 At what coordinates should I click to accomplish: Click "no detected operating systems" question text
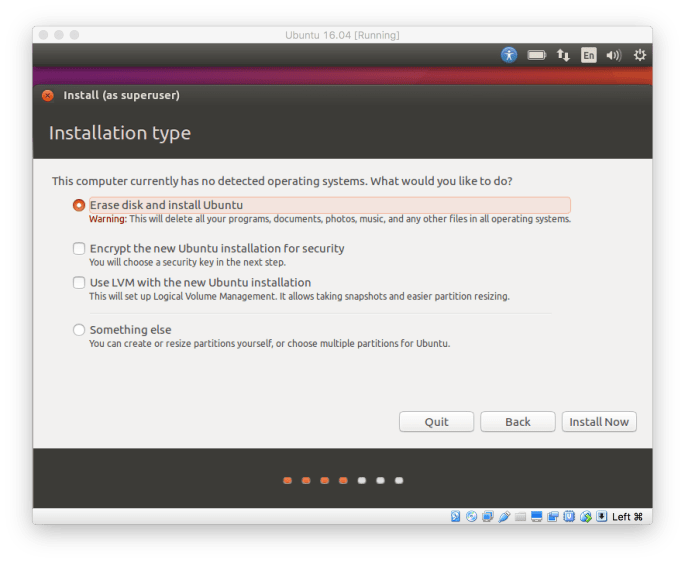click(x=282, y=181)
